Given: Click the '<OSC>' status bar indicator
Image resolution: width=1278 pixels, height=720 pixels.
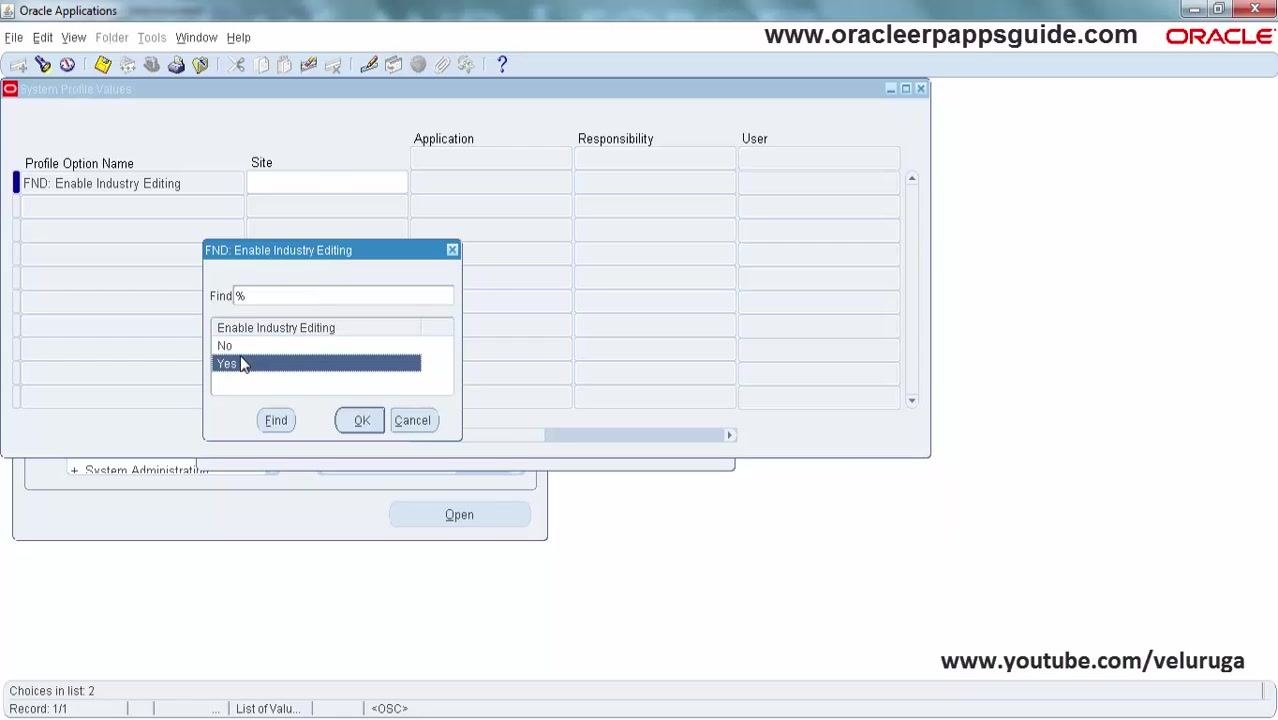Looking at the screenshot, I should 389,709.
